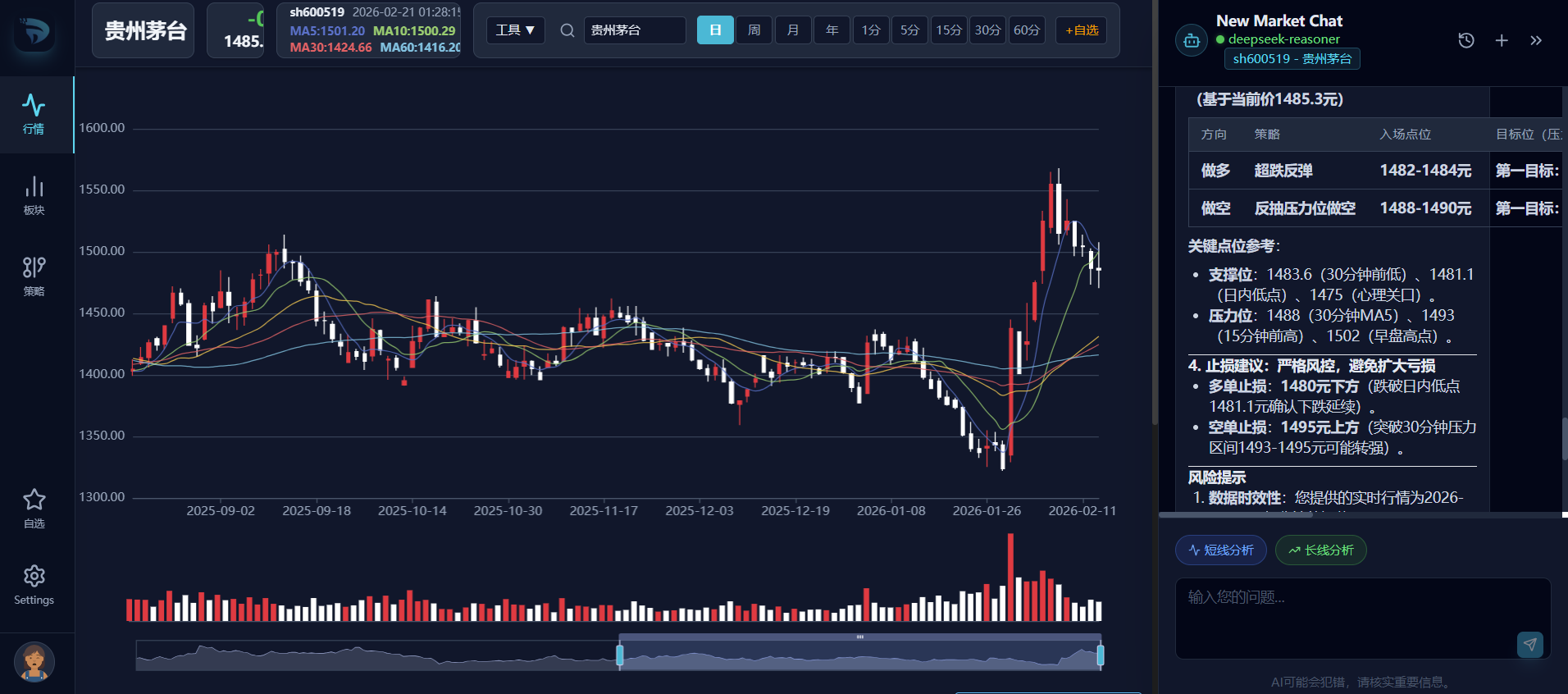
Task: Switch chart to 60分 interval
Action: 1027,30
